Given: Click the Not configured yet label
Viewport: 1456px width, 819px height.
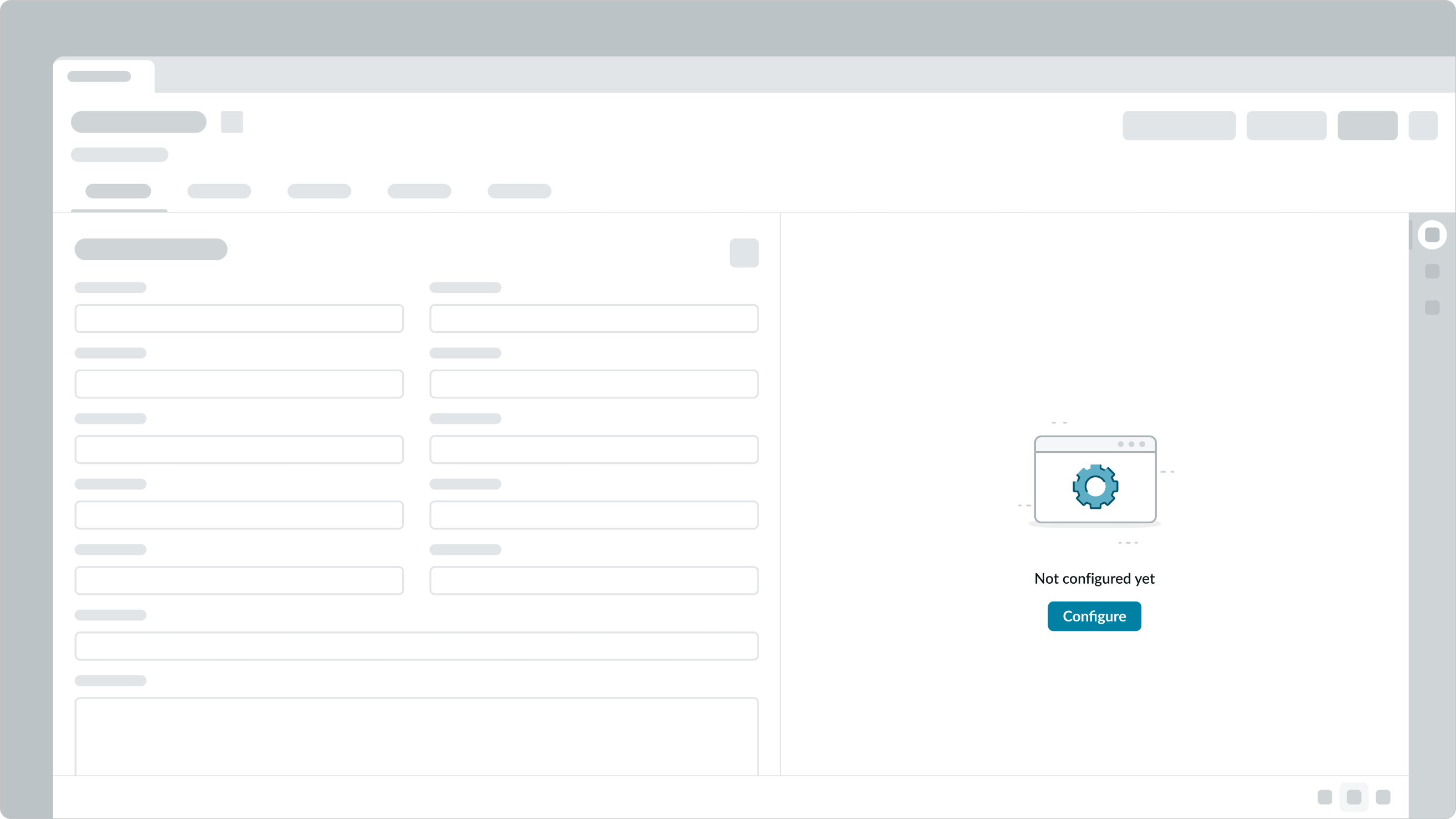Looking at the screenshot, I should pos(1094,578).
